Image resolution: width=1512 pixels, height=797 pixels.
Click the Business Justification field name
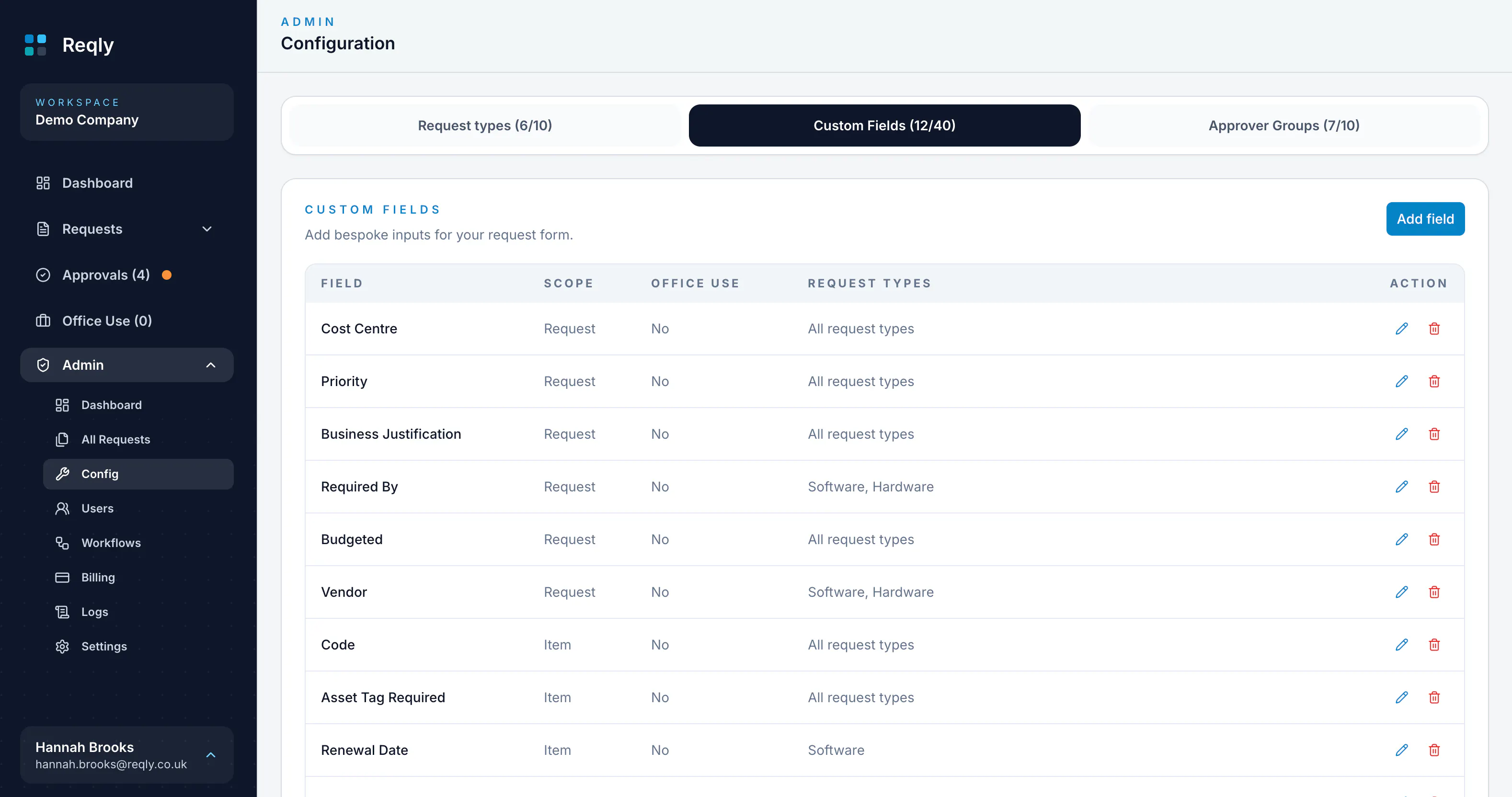[x=391, y=434]
